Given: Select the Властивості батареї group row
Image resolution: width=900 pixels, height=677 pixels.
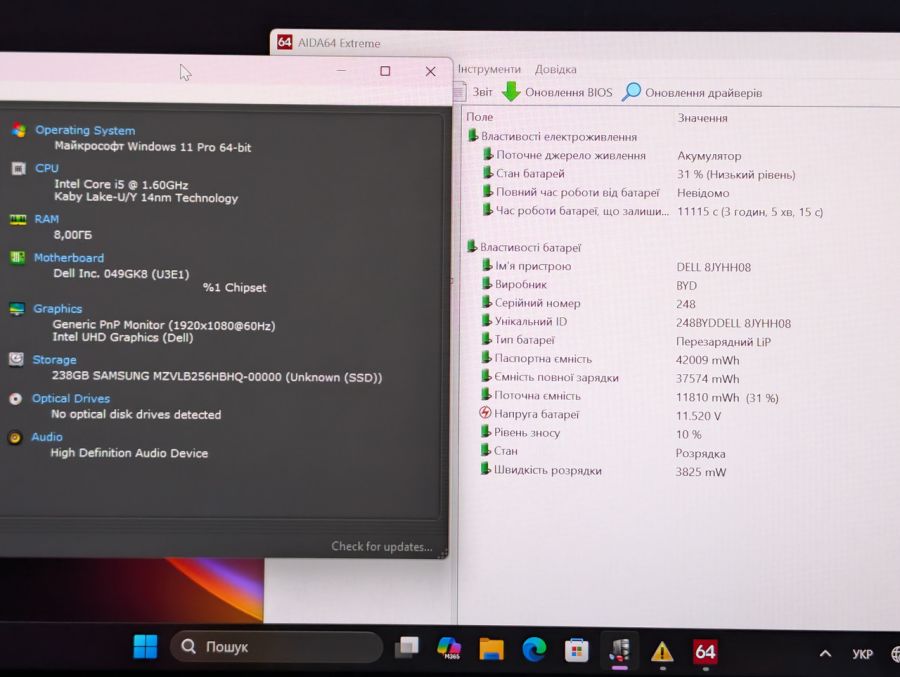Looking at the screenshot, I should [524, 247].
